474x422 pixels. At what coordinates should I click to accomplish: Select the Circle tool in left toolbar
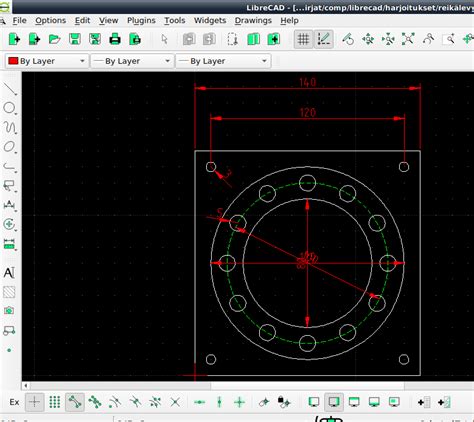pyautogui.click(x=10, y=108)
